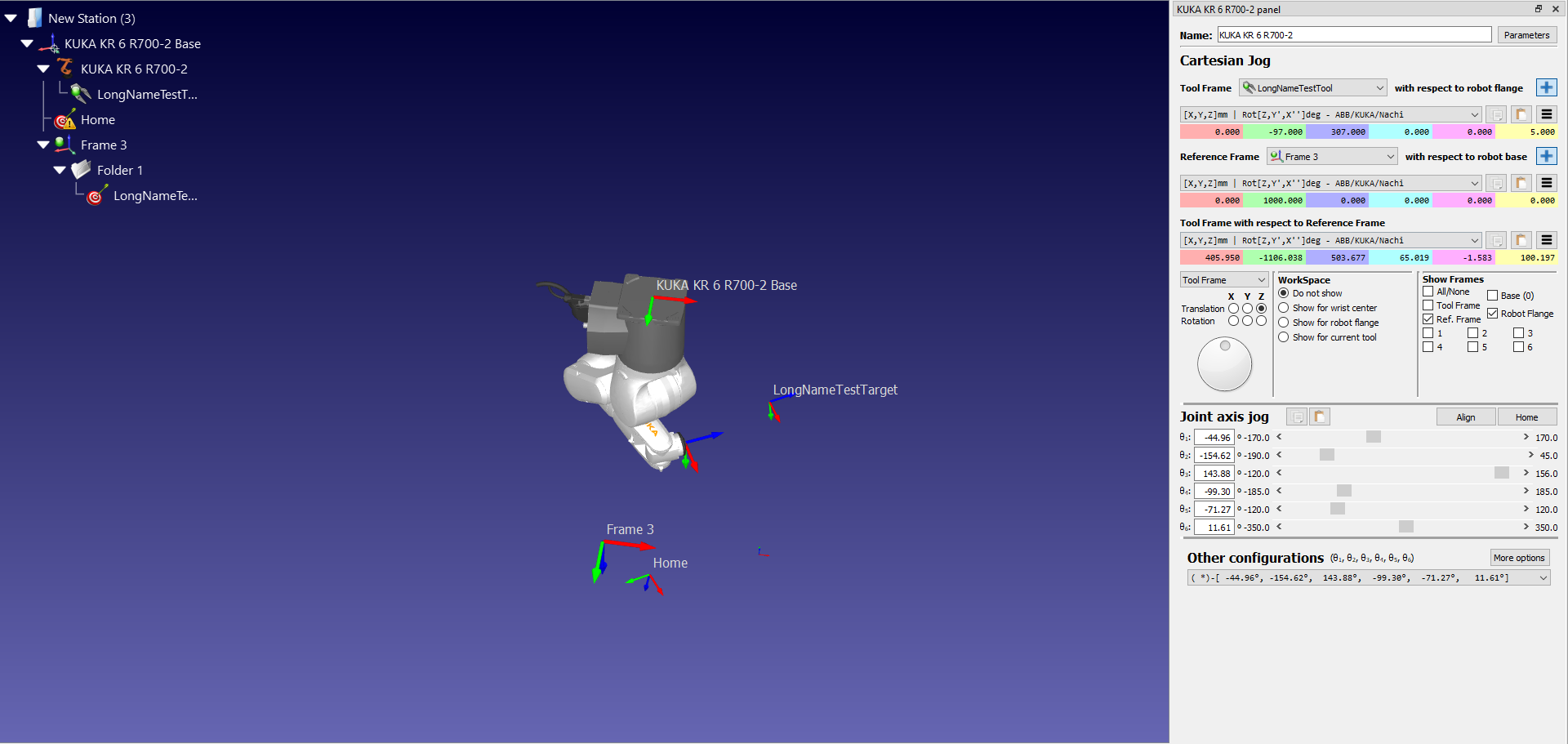Viewport: 1568px width, 744px height.
Task: Click the θ3 joint slider handle
Action: (1502, 473)
